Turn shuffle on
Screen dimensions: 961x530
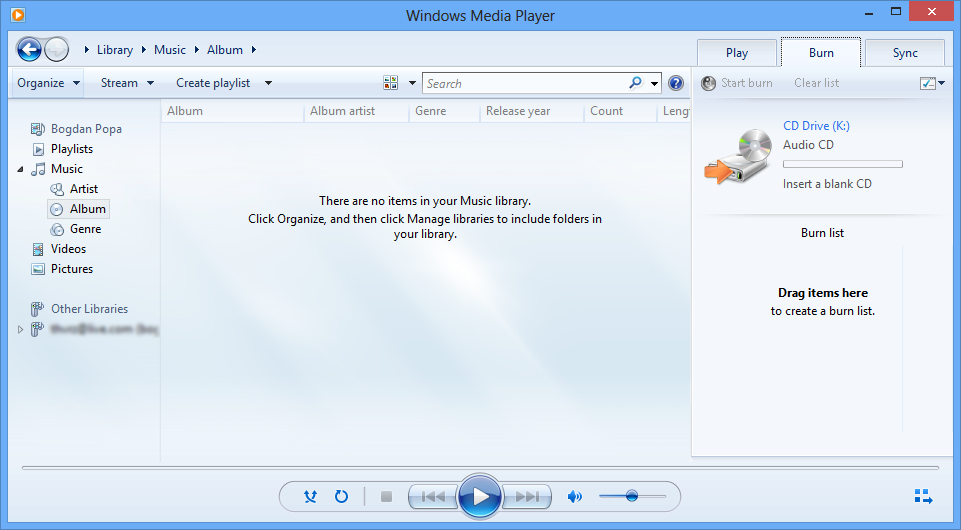coord(311,496)
